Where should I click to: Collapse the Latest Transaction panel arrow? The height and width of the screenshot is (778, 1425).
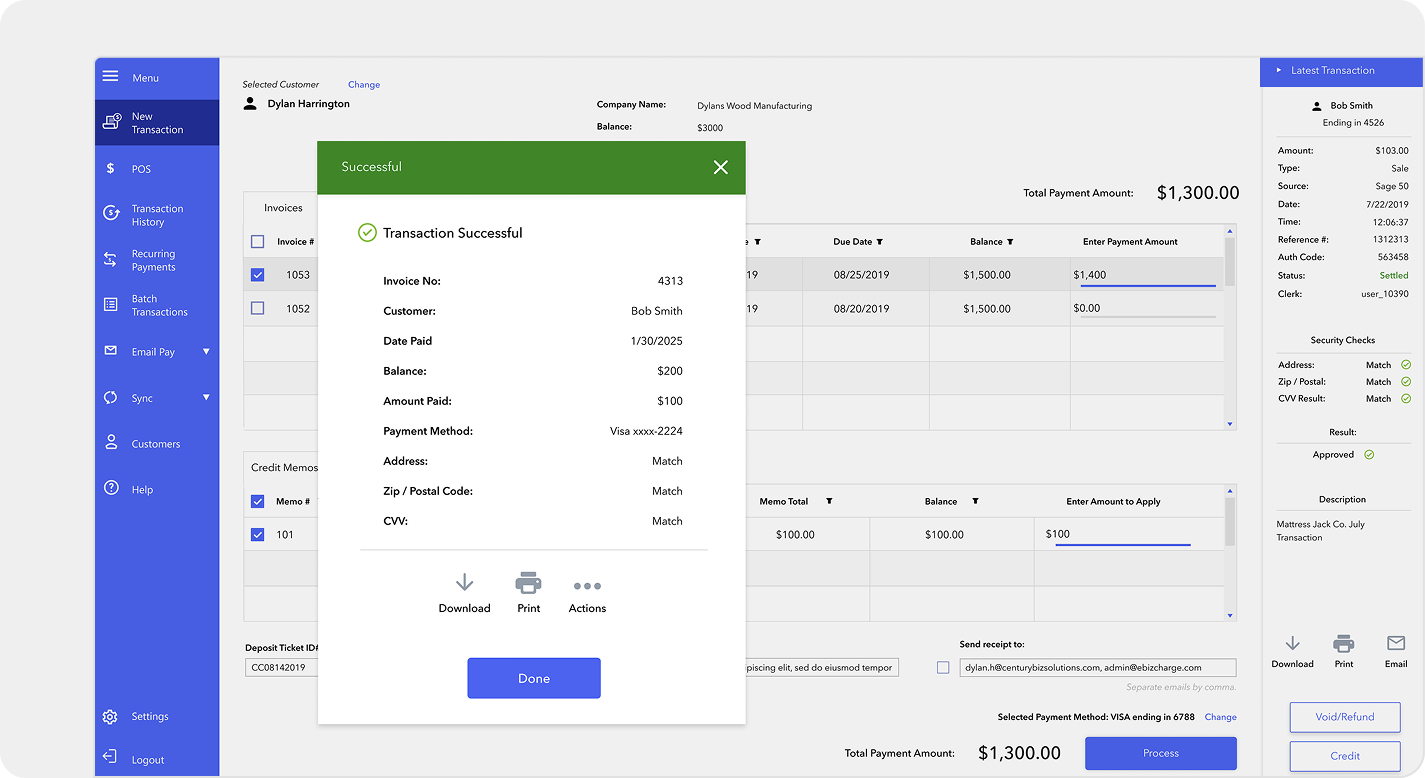1278,70
